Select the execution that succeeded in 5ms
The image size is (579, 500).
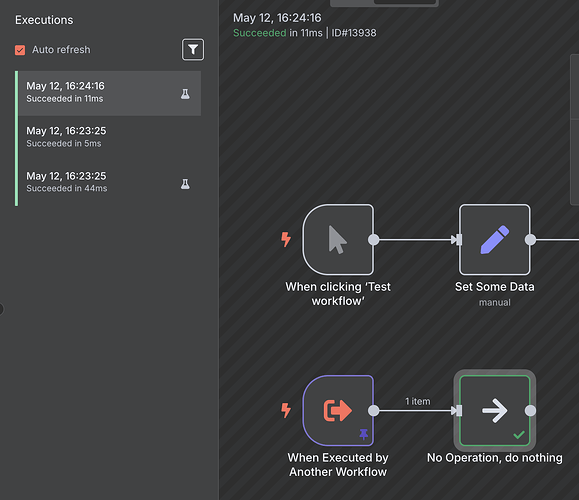[x=109, y=137]
